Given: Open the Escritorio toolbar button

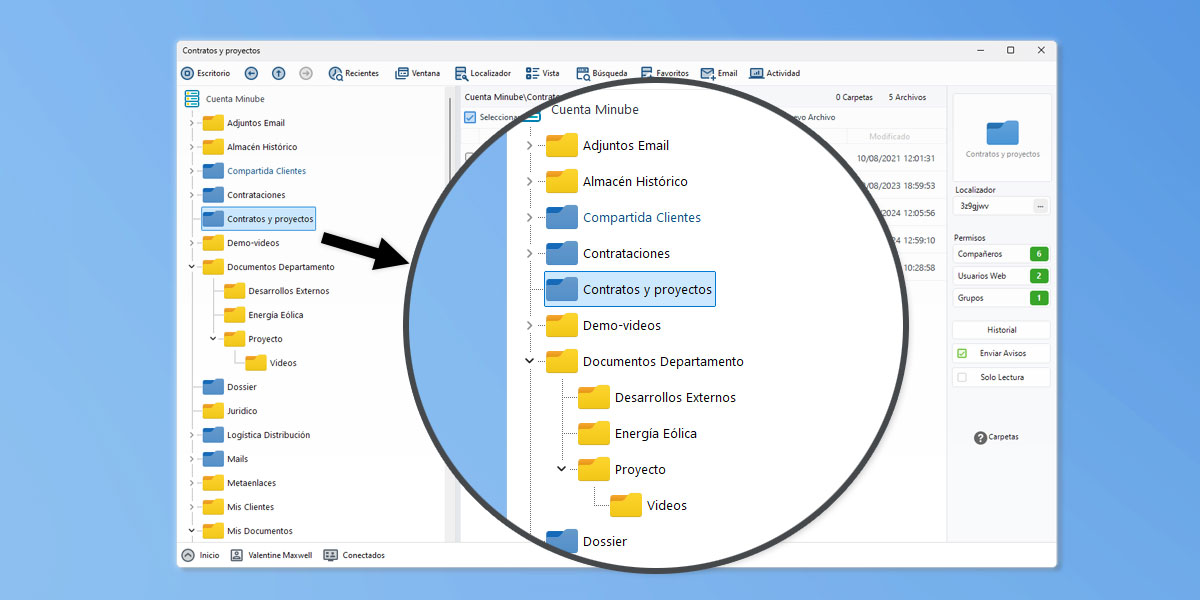Looking at the screenshot, I should tap(205, 73).
